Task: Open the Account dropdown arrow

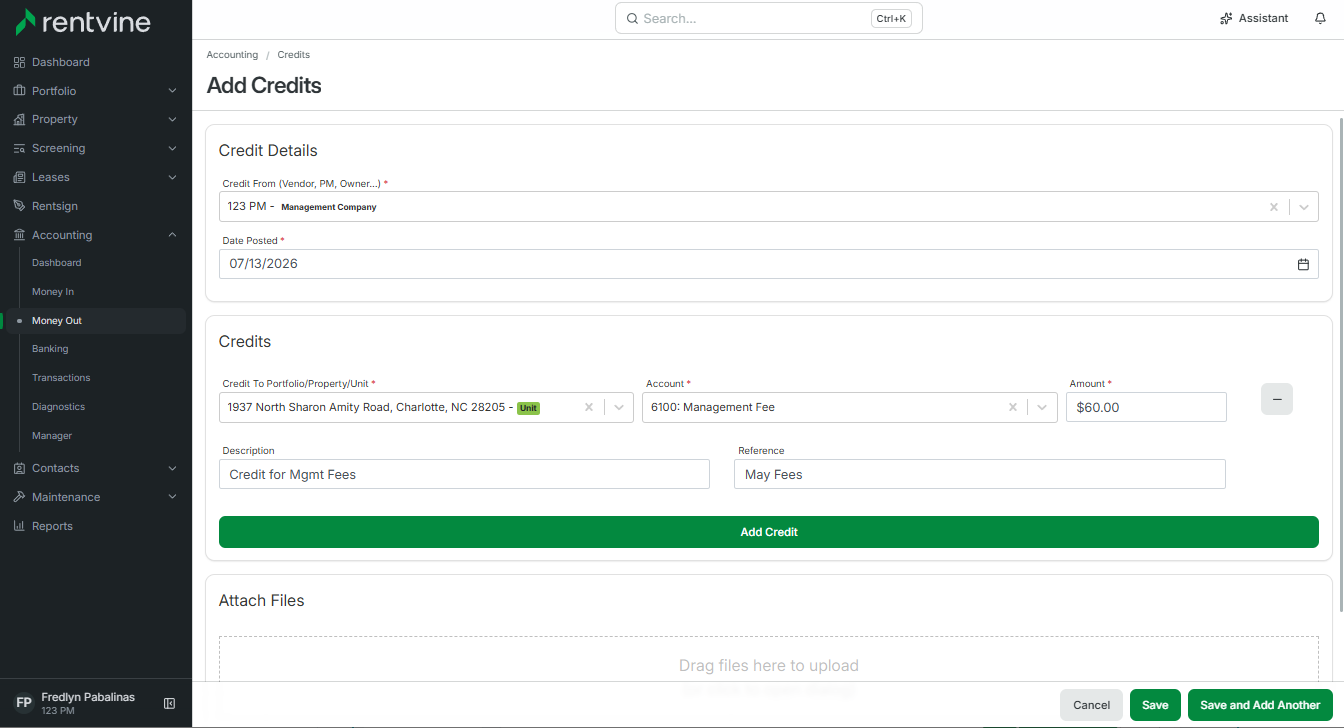Action: pos(1043,407)
